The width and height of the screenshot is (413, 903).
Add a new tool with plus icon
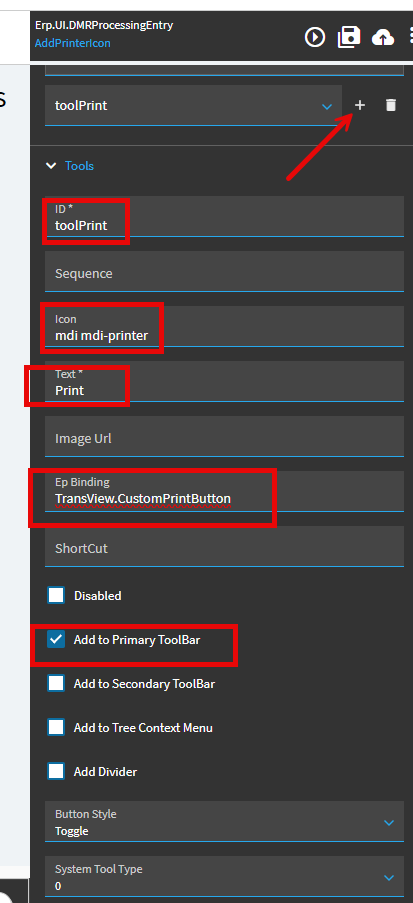tap(360, 105)
